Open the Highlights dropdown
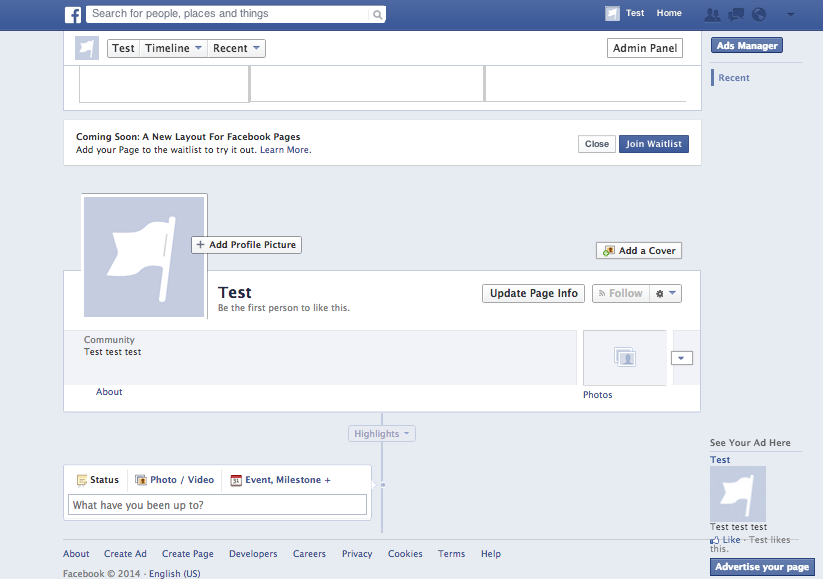The image size is (823, 579). tap(382, 434)
